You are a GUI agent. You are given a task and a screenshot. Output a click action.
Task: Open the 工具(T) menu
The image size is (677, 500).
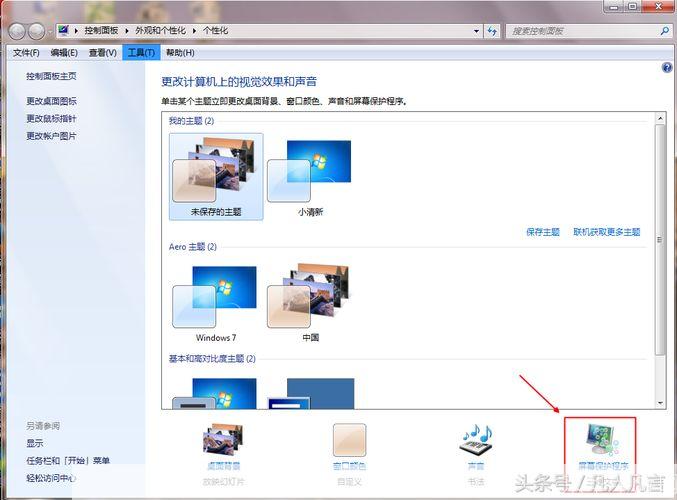[141, 53]
